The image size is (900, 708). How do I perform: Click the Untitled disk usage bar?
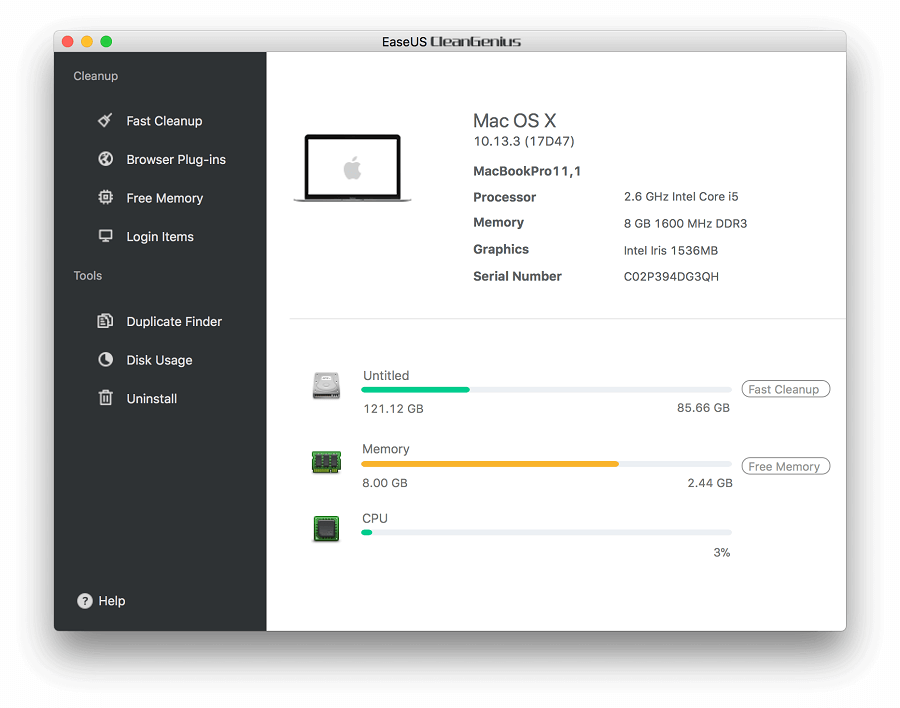coord(546,390)
